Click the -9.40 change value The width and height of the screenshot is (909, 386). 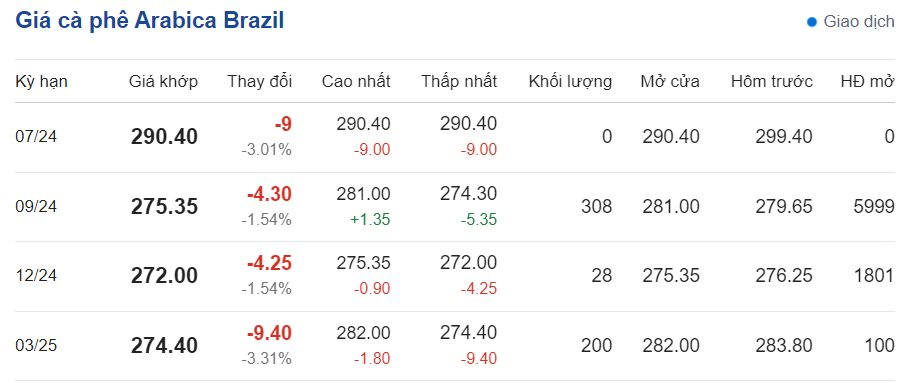coord(269,333)
